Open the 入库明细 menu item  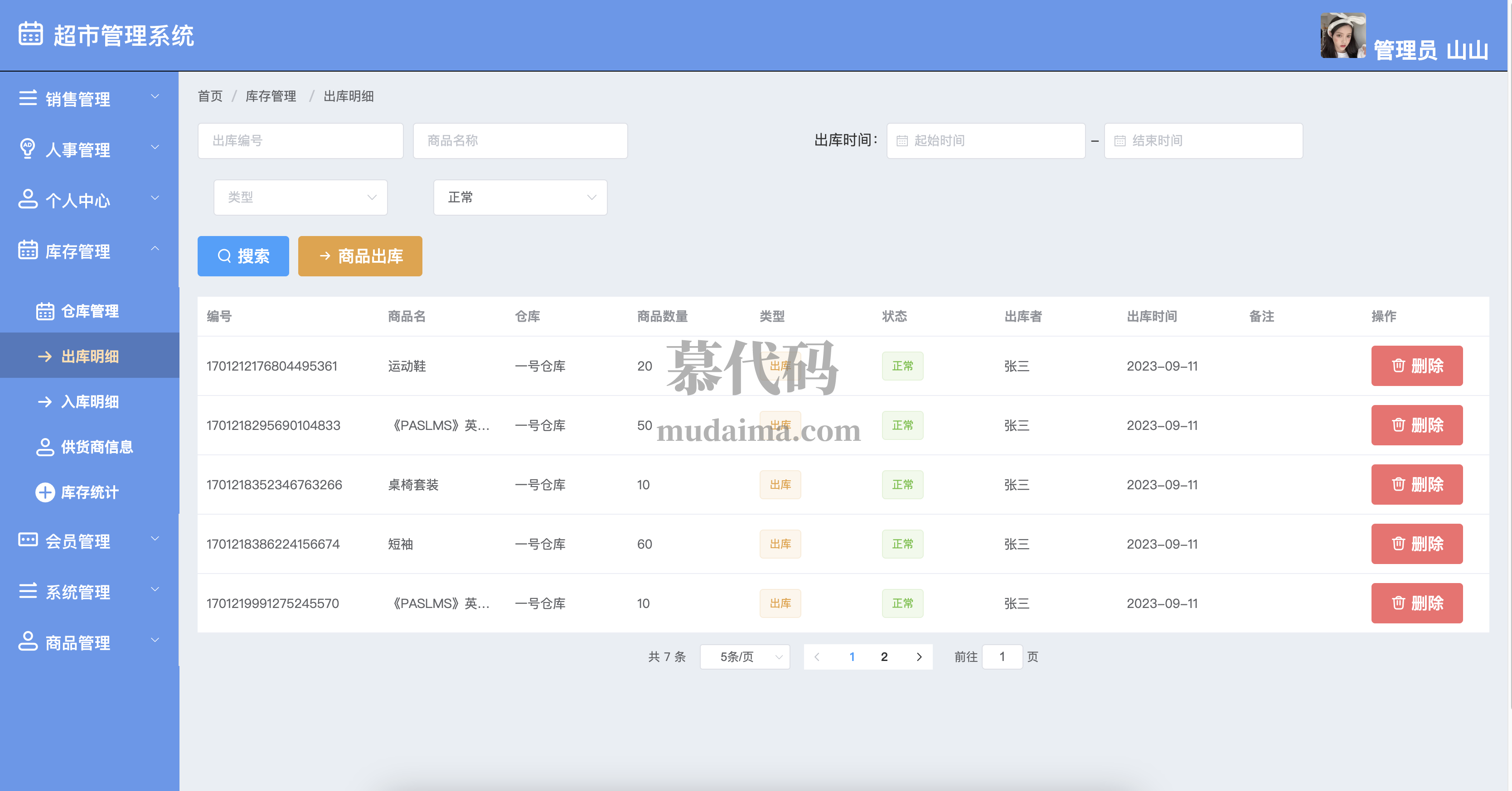[89, 401]
